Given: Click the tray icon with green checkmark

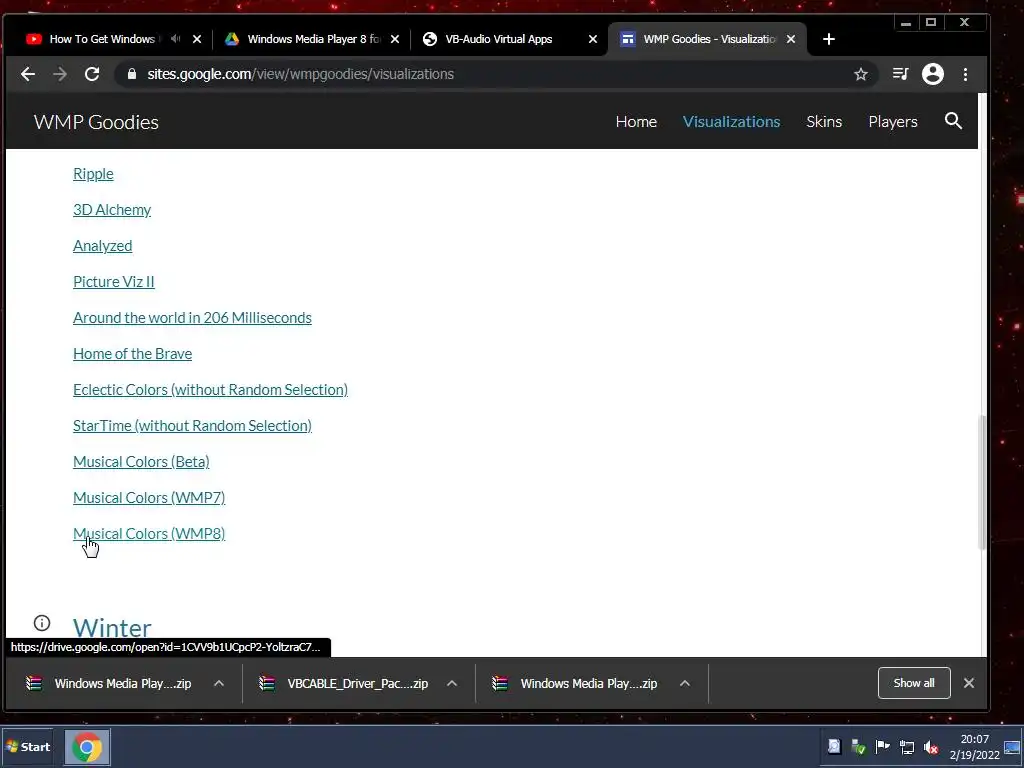Looking at the screenshot, I should [x=858, y=747].
